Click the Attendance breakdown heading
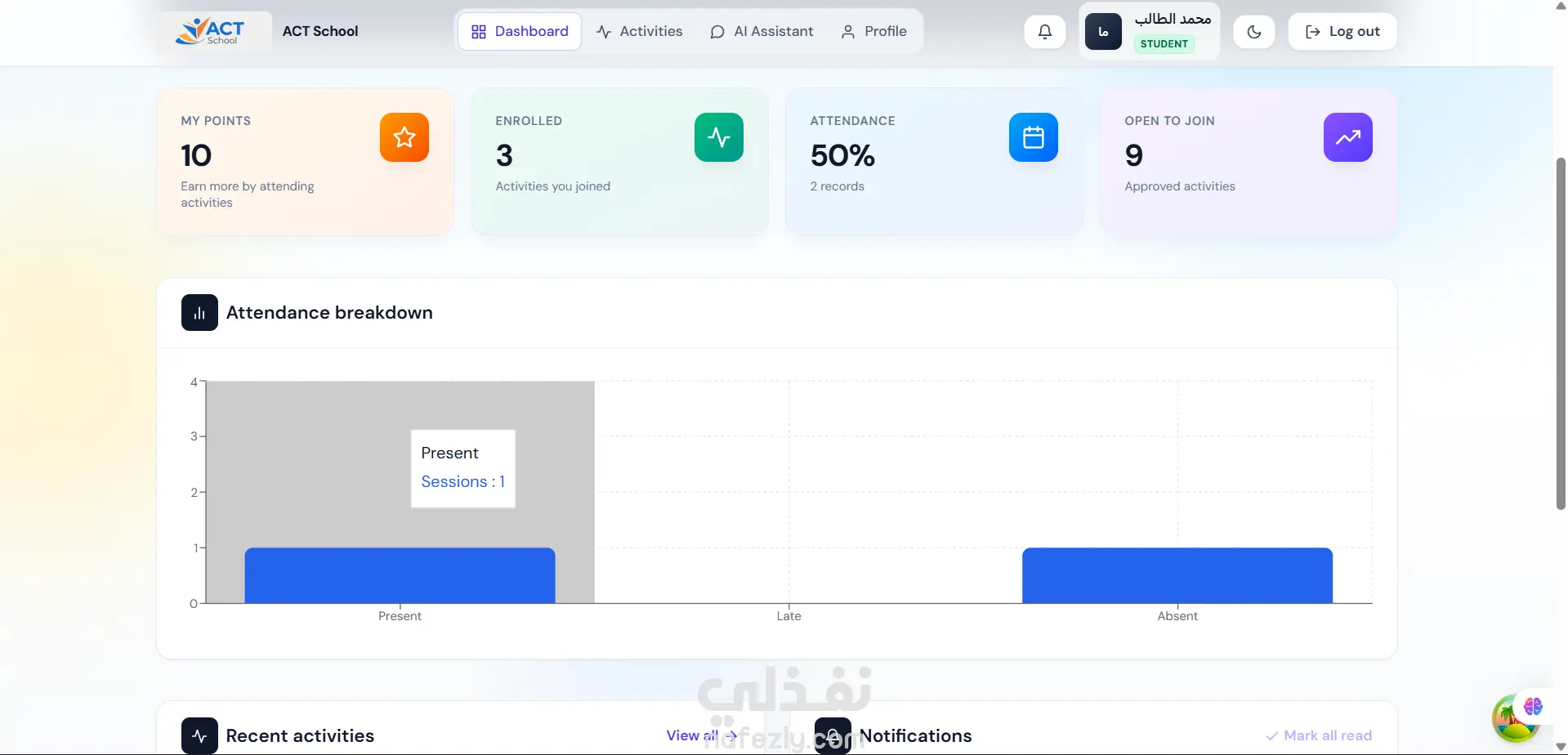Image resolution: width=1568 pixels, height=755 pixels. (x=329, y=312)
